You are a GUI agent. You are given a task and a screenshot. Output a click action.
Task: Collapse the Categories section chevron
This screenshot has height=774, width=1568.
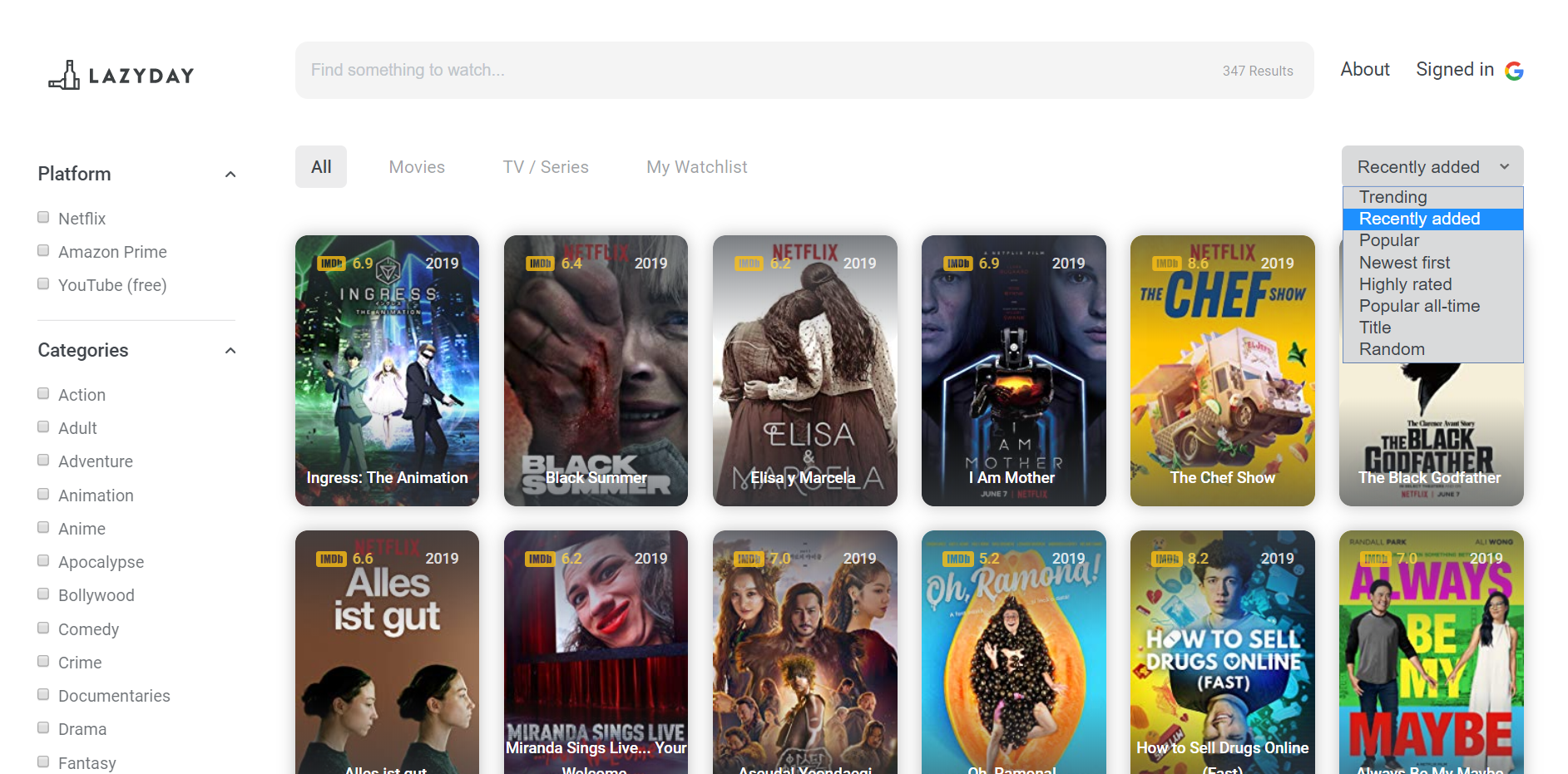[230, 351]
